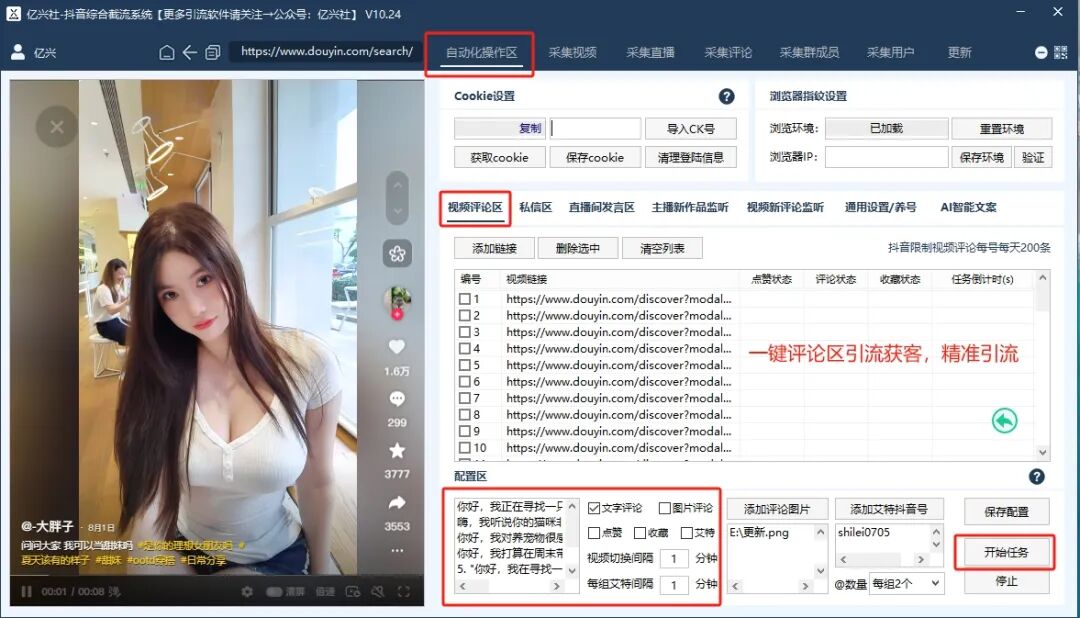Switch to 采集群成员 tab
The width and height of the screenshot is (1080, 618).
point(809,53)
